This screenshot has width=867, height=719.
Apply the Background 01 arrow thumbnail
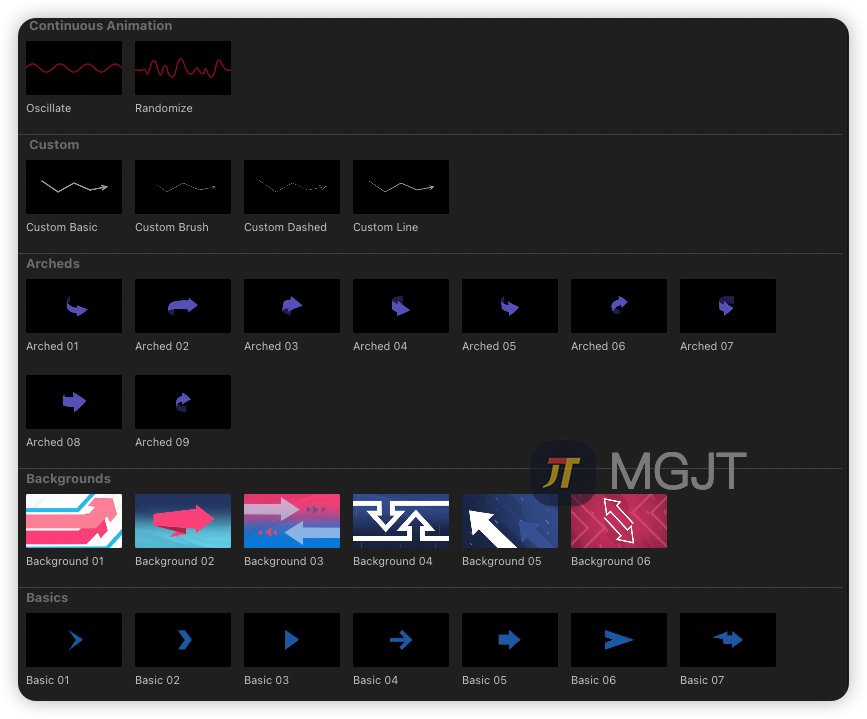[74, 521]
